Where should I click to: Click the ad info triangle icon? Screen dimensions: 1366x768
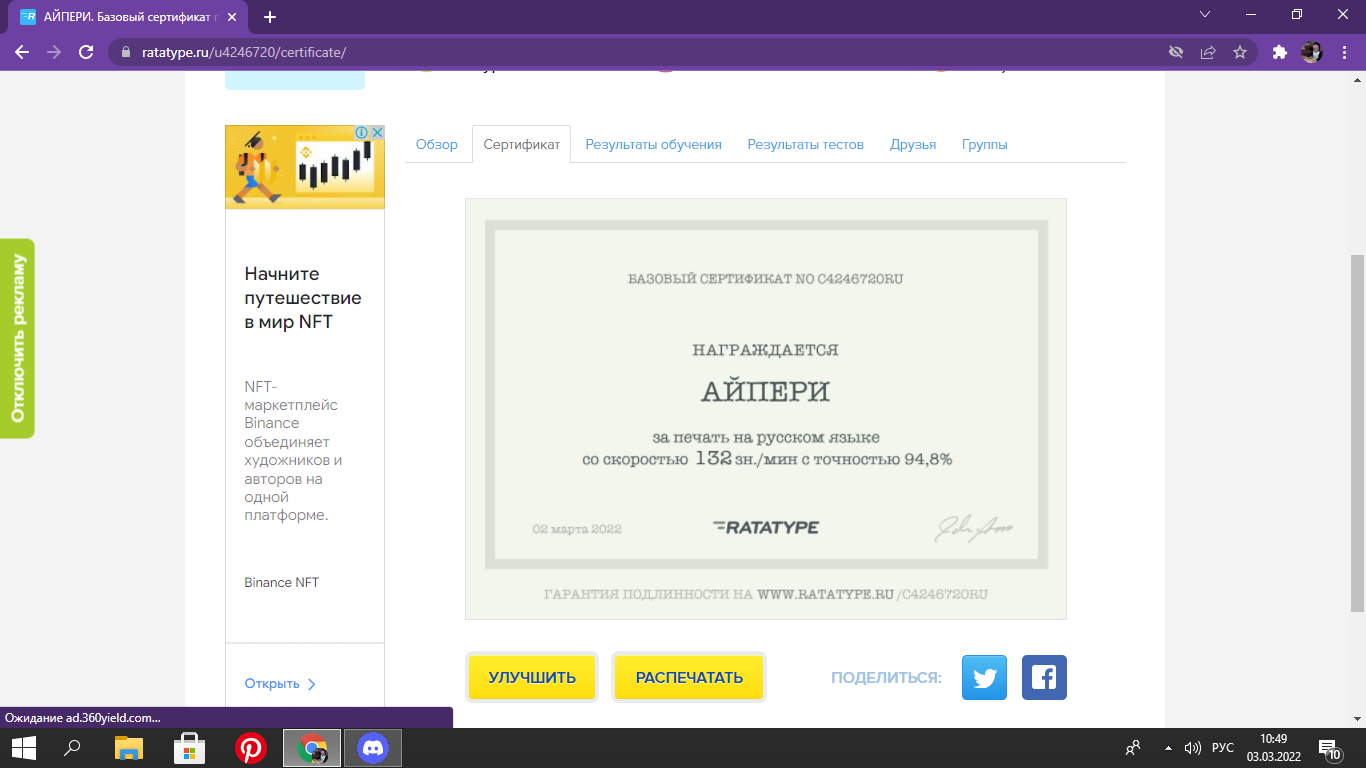coord(364,132)
